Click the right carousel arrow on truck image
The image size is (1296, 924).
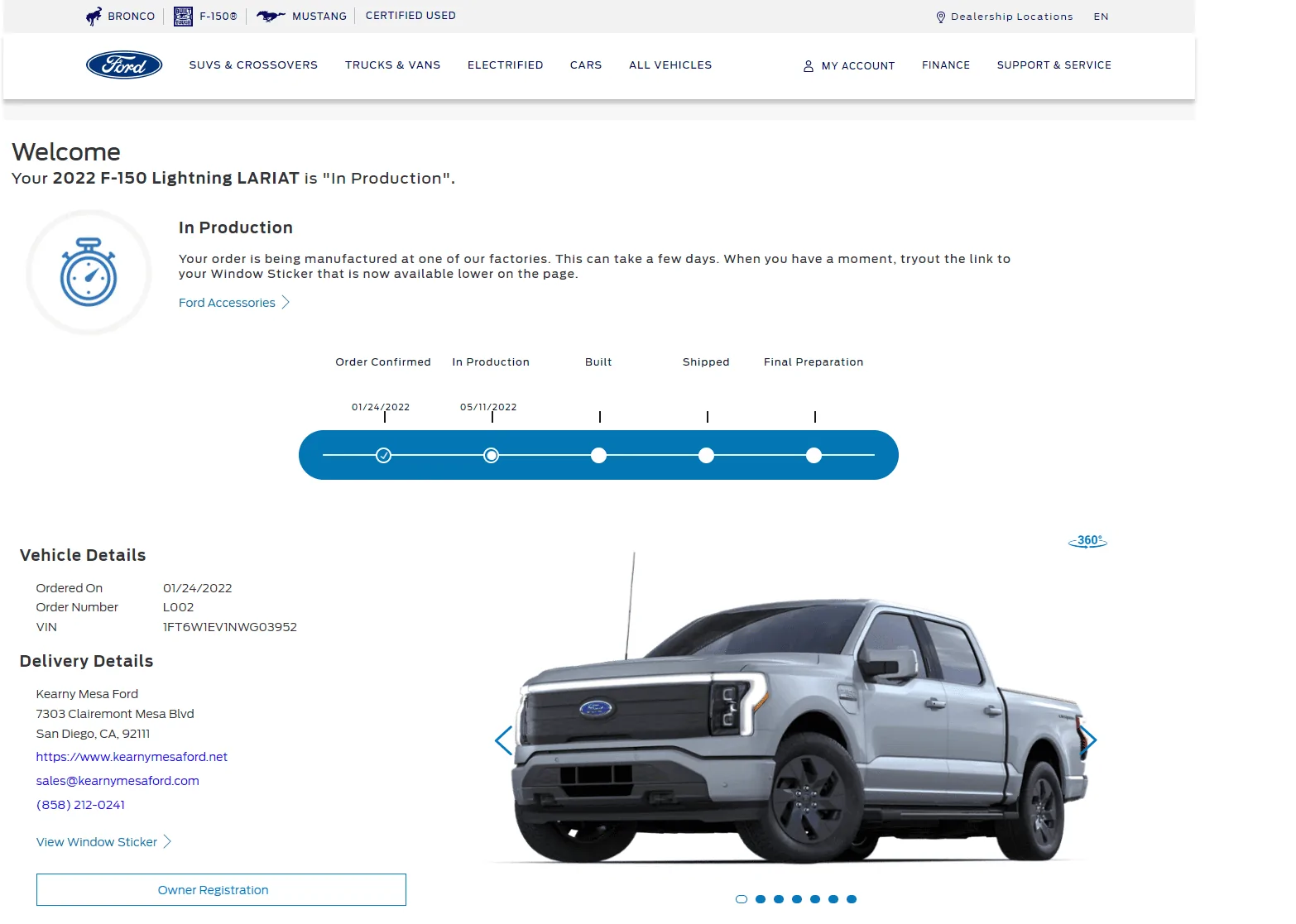1090,740
